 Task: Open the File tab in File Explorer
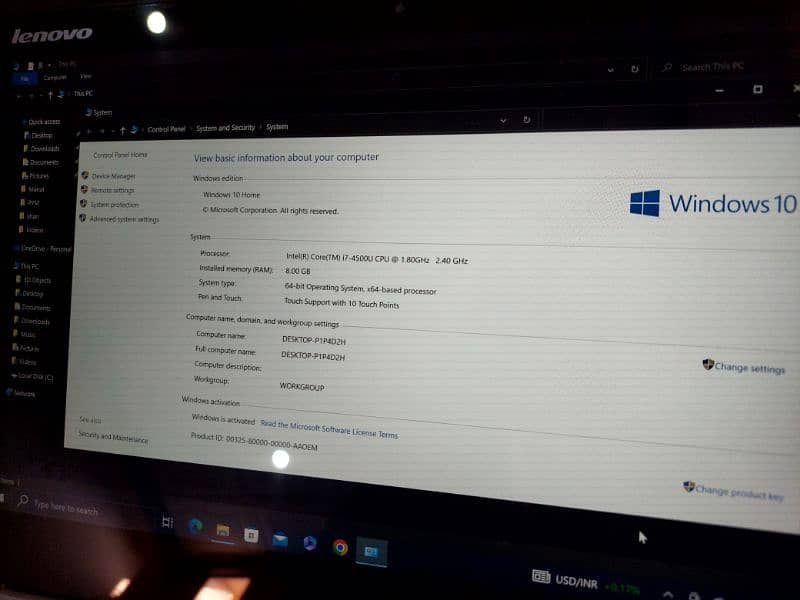[x=25, y=77]
